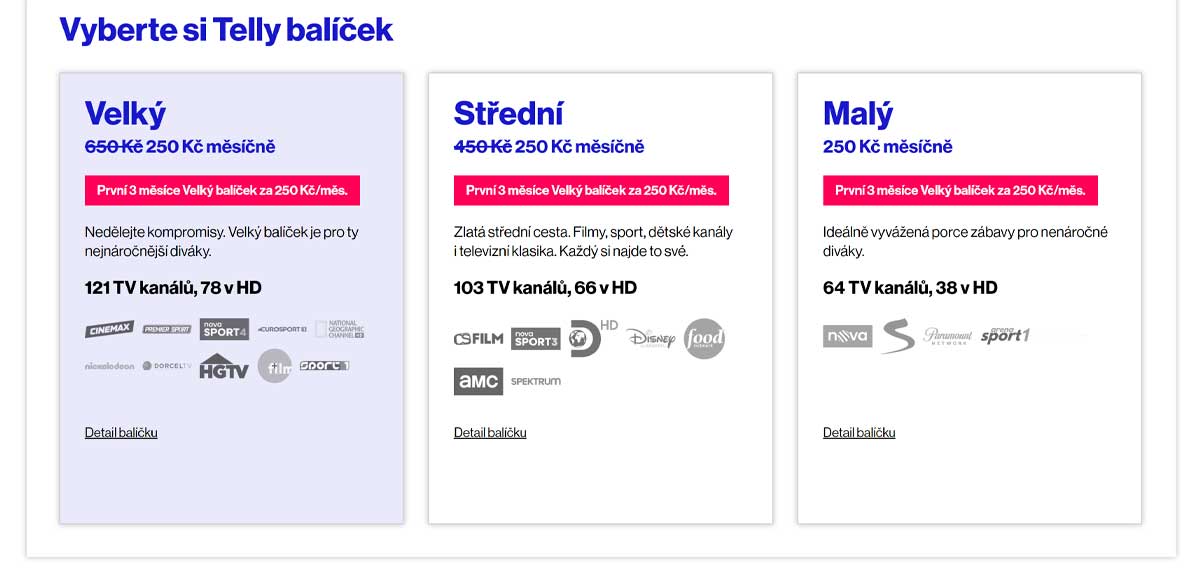The height and width of the screenshot is (577, 1200).
Task: Open Detail balíčku for Střední package
Action: [490, 433]
